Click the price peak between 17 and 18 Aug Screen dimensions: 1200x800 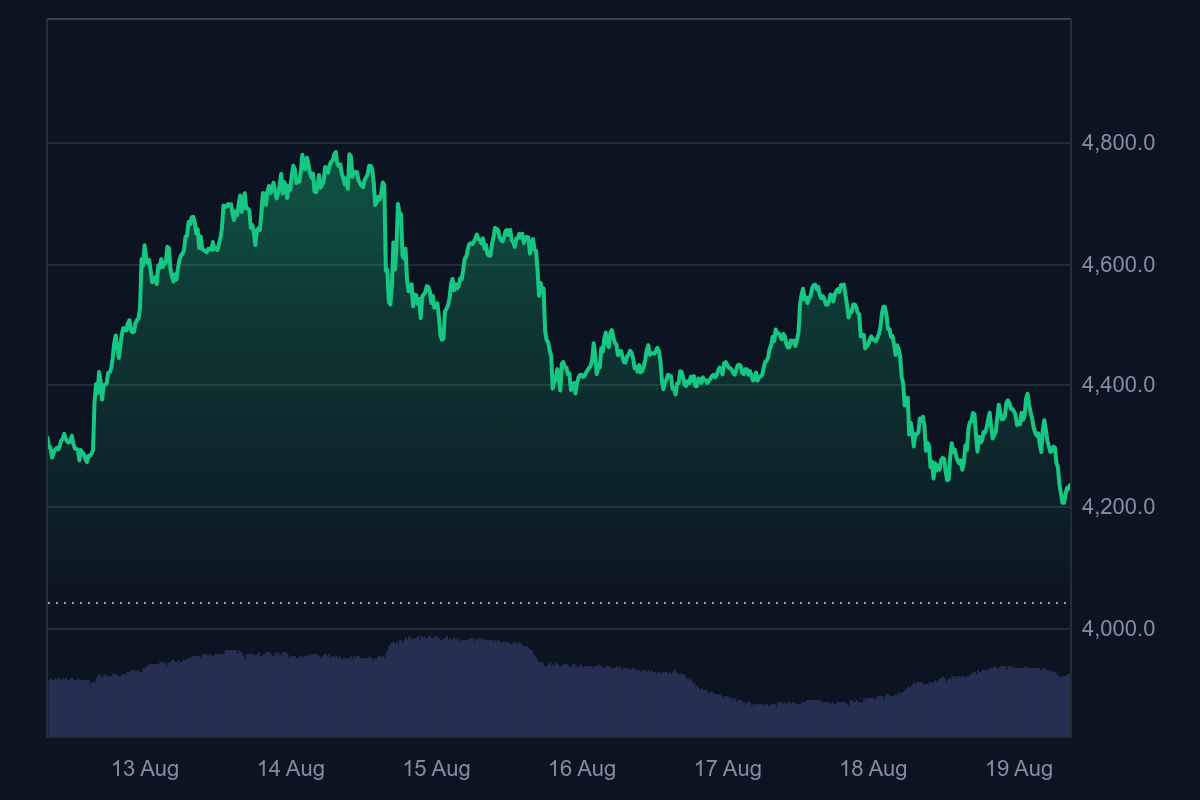[844, 285]
